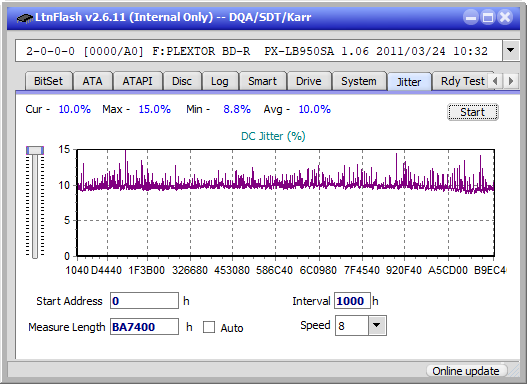Focus the Start Address input field

pyautogui.click(x=144, y=300)
